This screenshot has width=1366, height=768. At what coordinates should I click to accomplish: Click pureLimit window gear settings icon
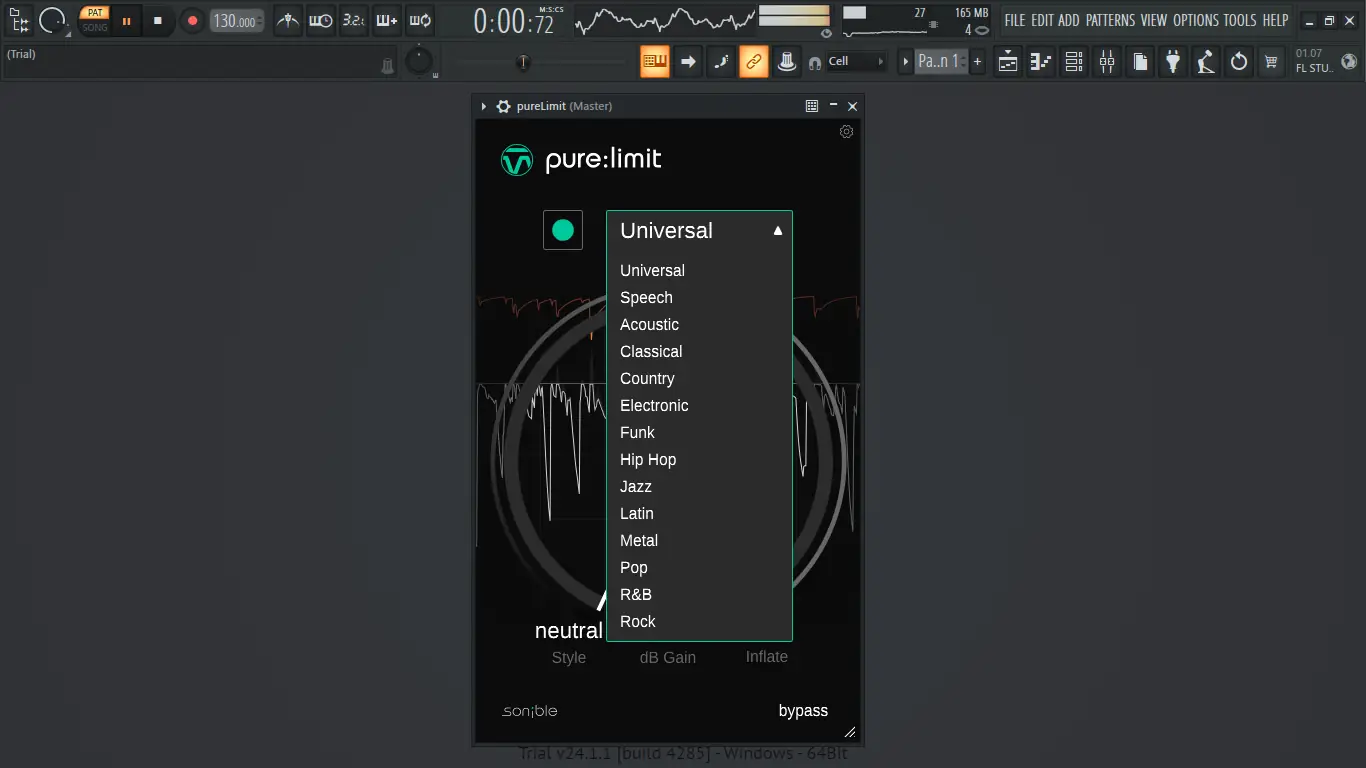pyautogui.click(x=503, y=106)
